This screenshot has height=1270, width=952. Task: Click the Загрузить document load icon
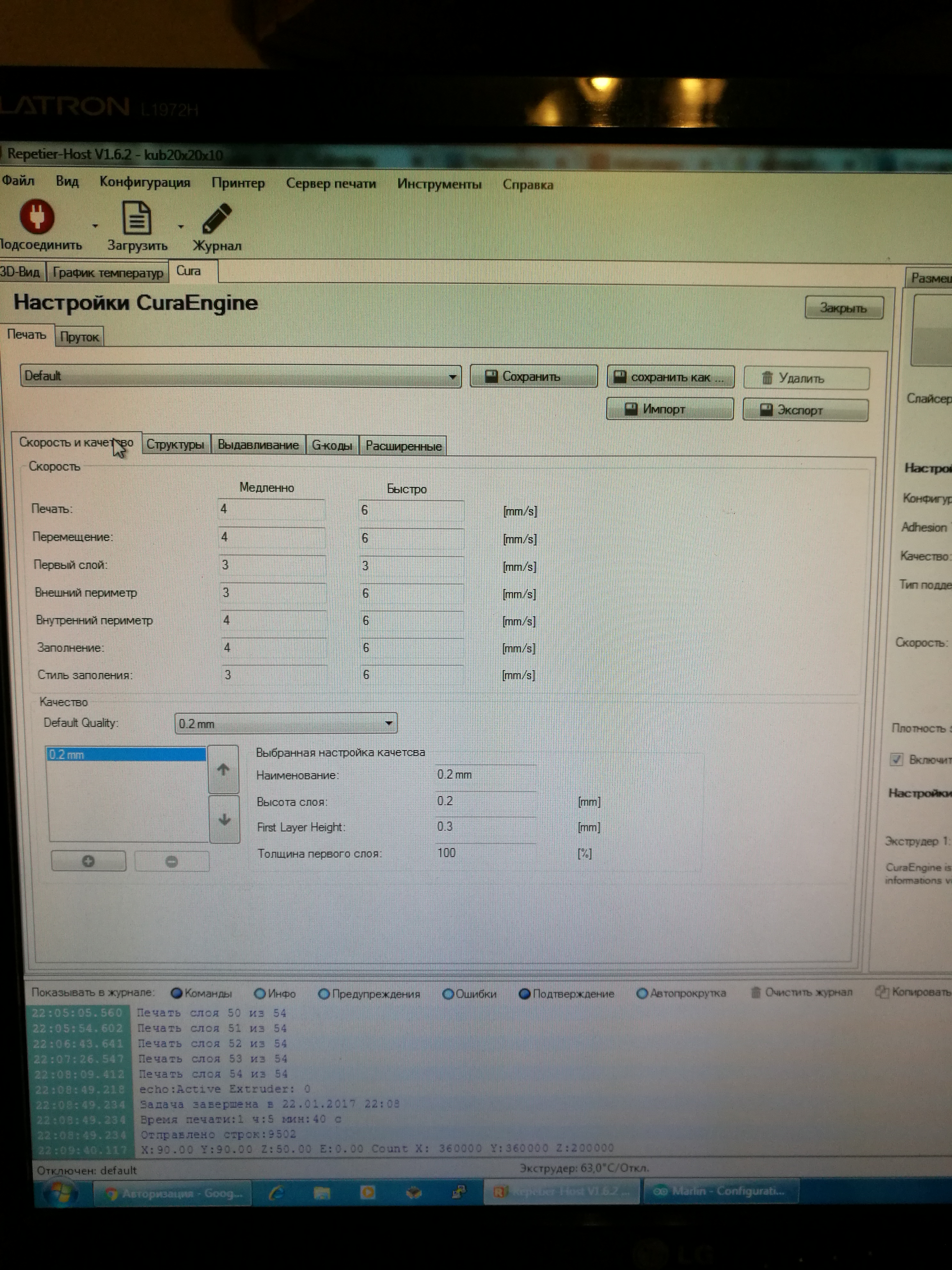pos(136,218)
